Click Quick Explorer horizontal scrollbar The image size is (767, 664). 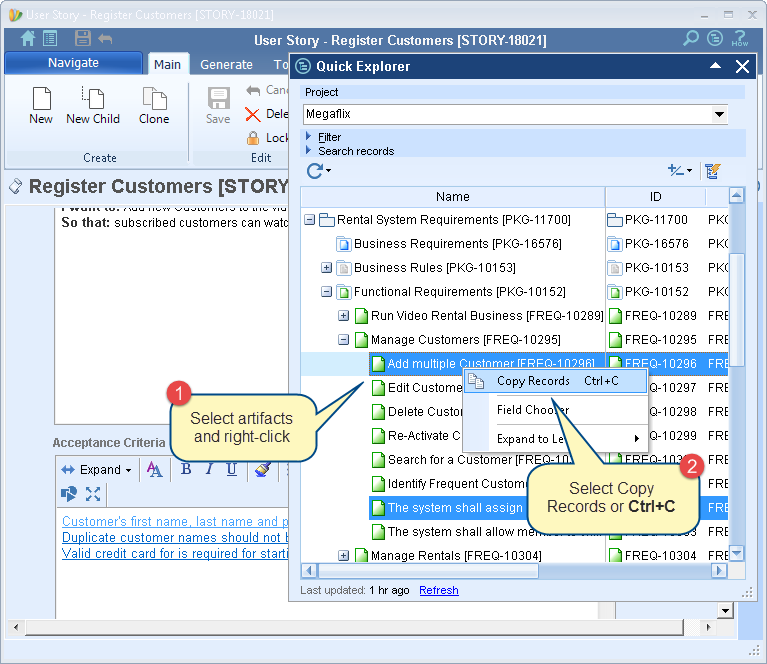click(x=429, y=571)
